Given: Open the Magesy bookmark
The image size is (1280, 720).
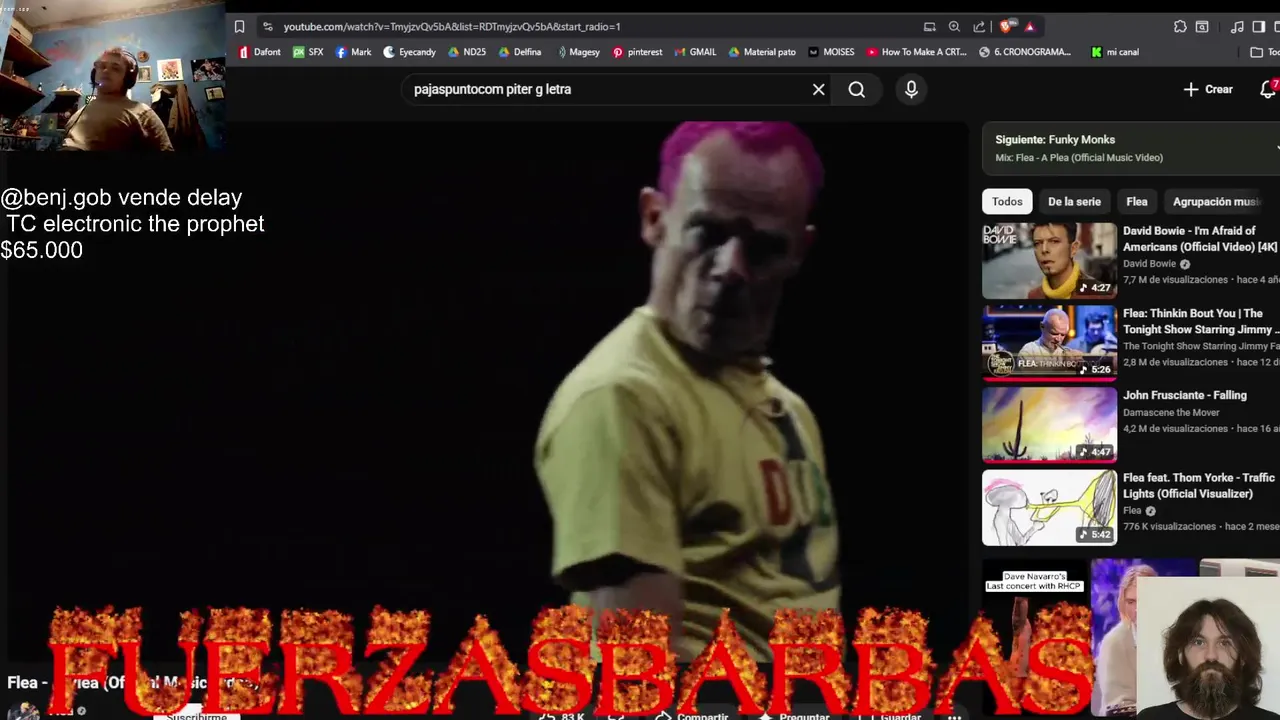Looking at the screenshot, I should tap(578, 52).
